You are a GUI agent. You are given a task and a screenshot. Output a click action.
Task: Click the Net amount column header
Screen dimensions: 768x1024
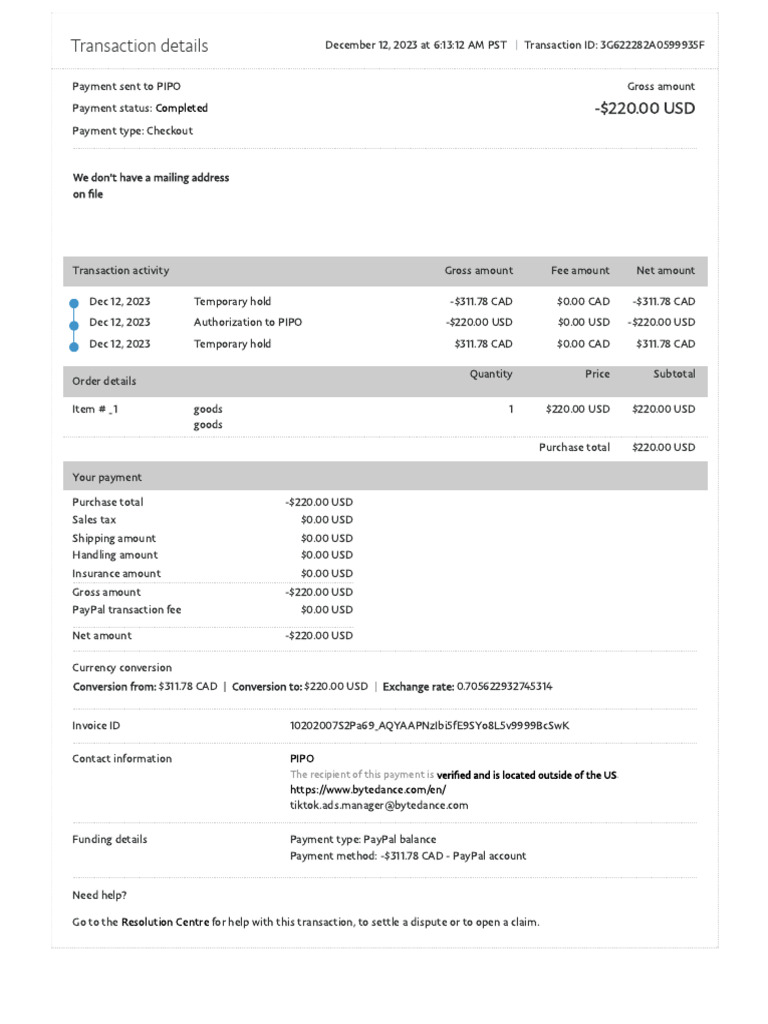tap(665, 270)
